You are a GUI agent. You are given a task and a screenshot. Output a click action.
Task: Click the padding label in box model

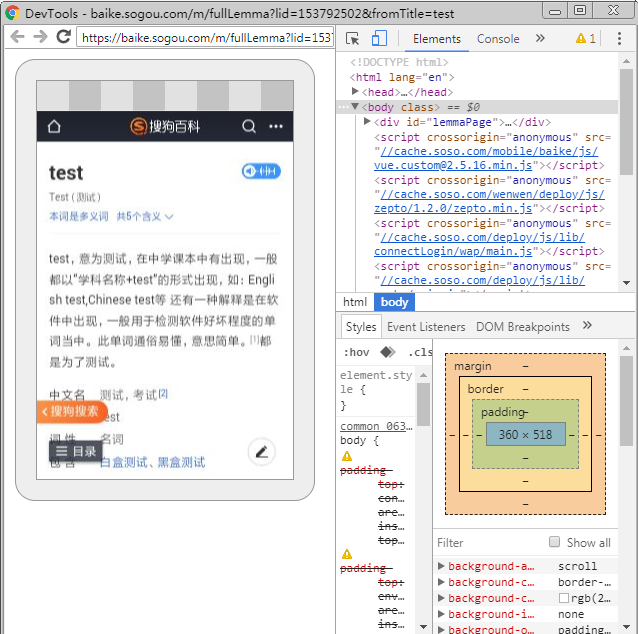click(503, 412)
